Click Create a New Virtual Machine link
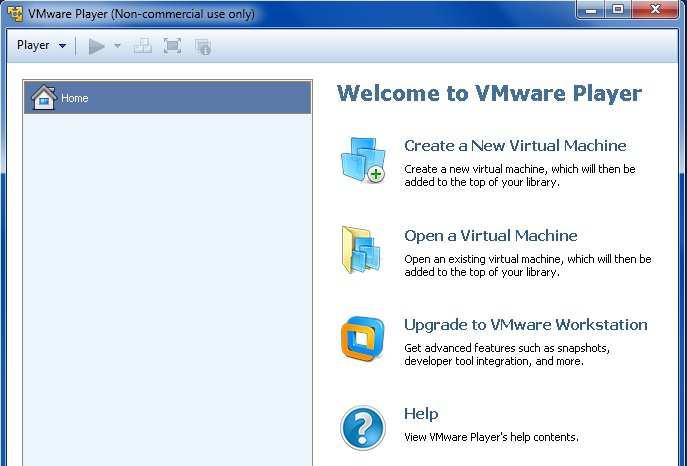 coord(515,145)
